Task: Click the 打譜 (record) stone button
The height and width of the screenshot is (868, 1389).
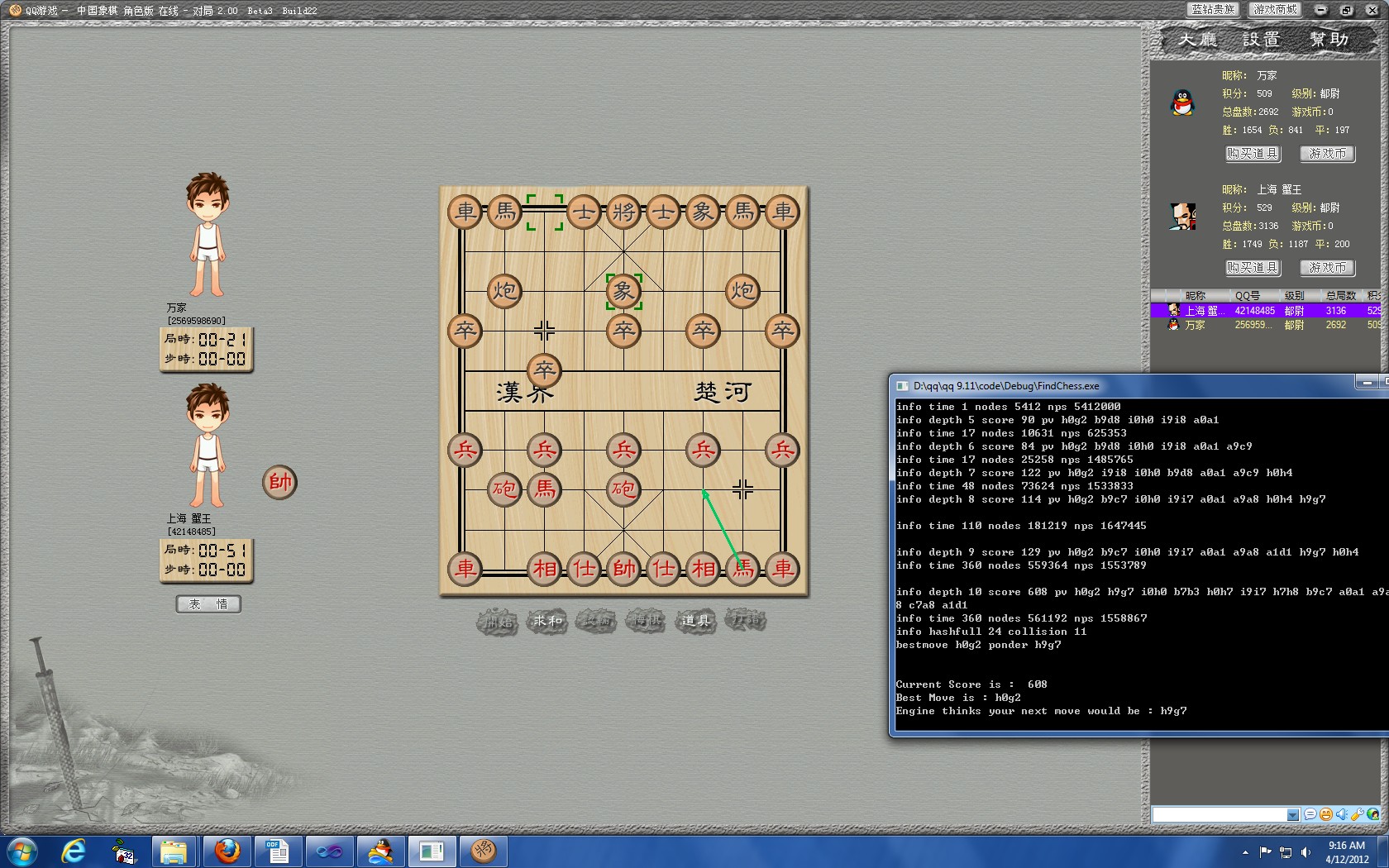Action: 746,620
